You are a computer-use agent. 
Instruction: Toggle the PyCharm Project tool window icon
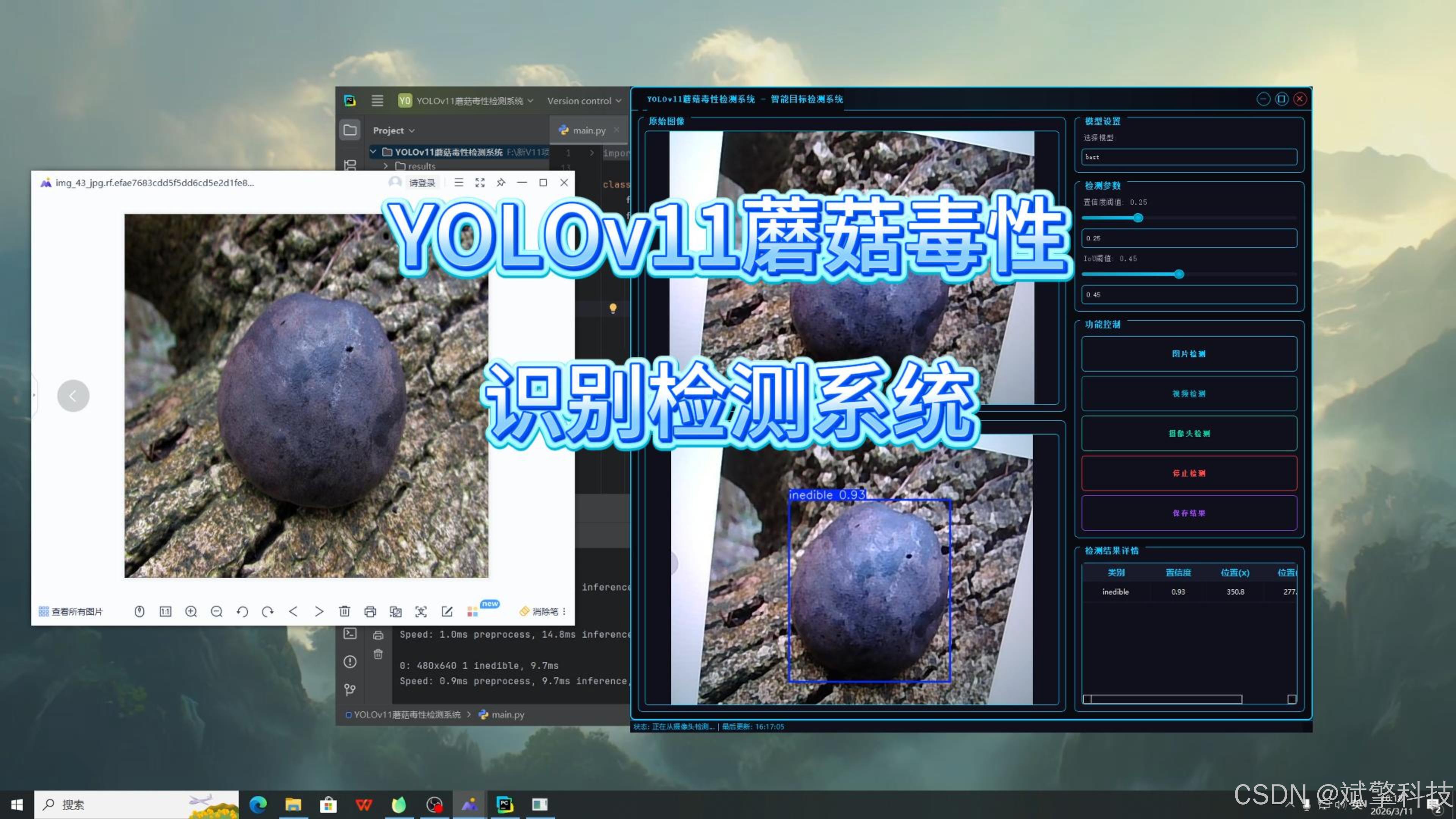(x=350, y=130)
